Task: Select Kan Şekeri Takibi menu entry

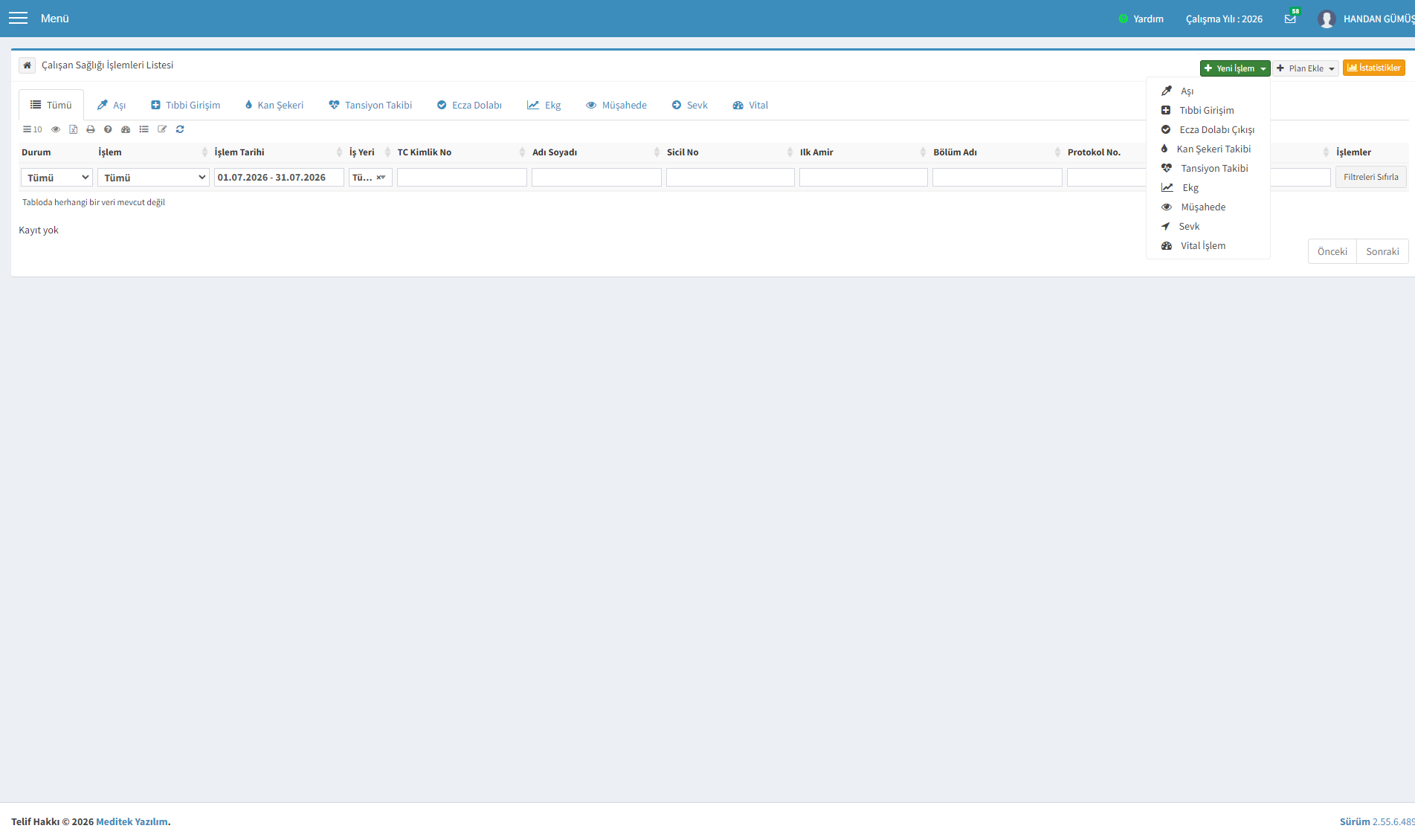Action: [1208, 149]
